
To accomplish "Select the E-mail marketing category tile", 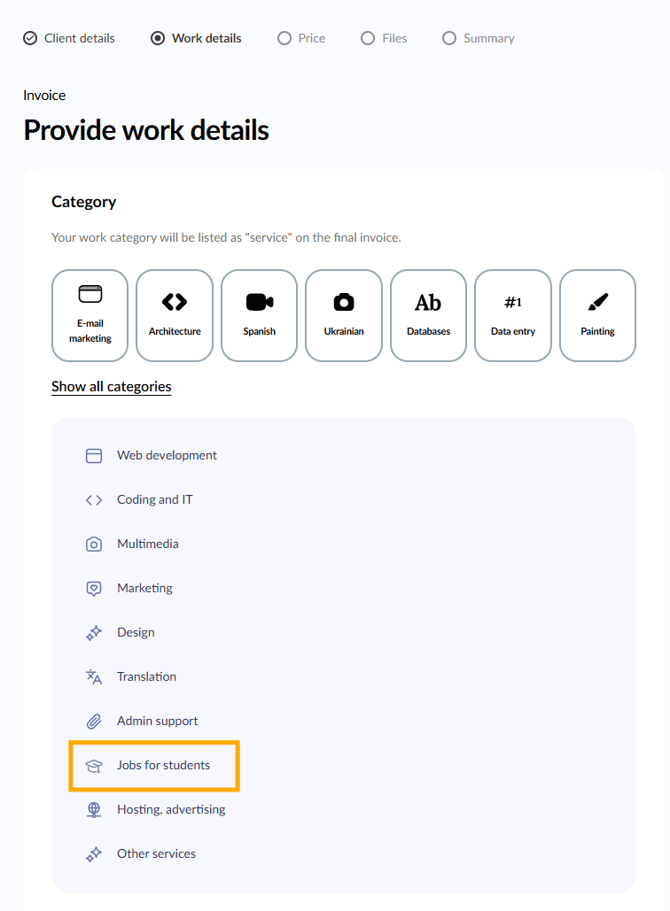I will (90, 315).
